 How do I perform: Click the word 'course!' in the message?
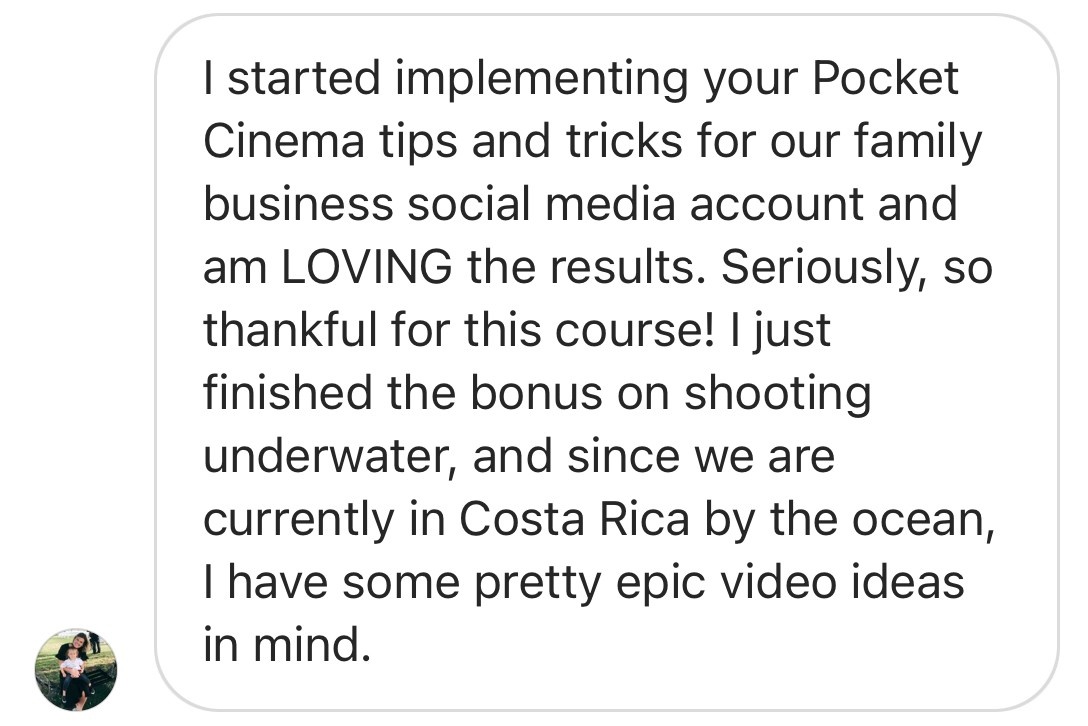(634, 330)
